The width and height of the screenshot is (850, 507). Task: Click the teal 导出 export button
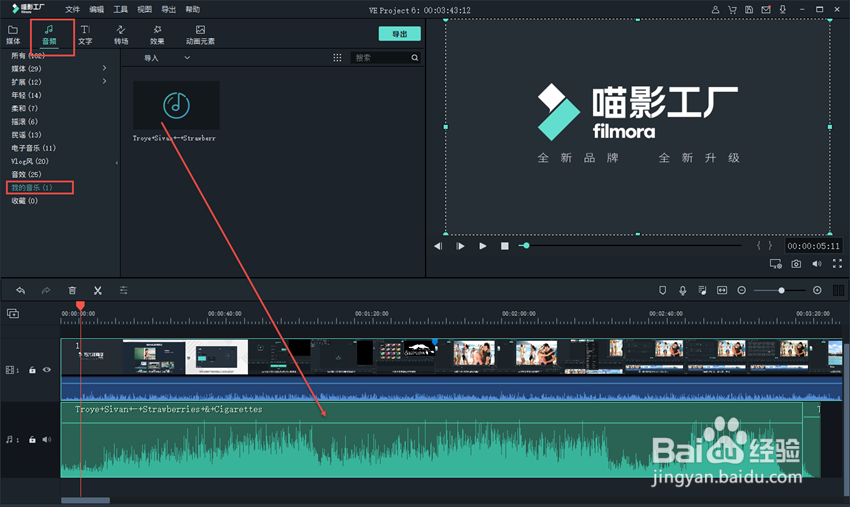click(400, 34)
